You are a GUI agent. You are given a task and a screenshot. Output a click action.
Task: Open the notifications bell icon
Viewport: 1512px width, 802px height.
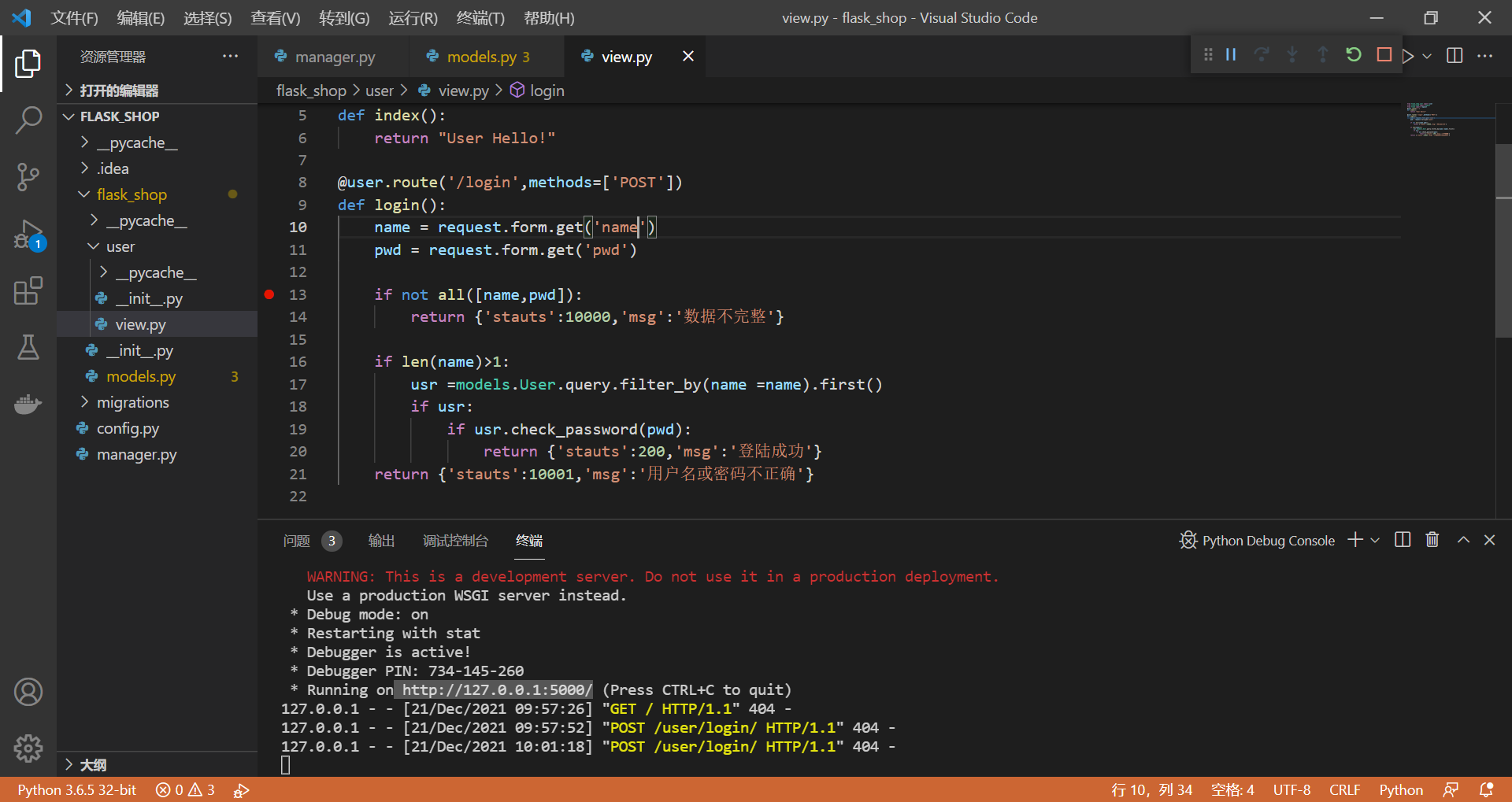tap(1486, 789)
